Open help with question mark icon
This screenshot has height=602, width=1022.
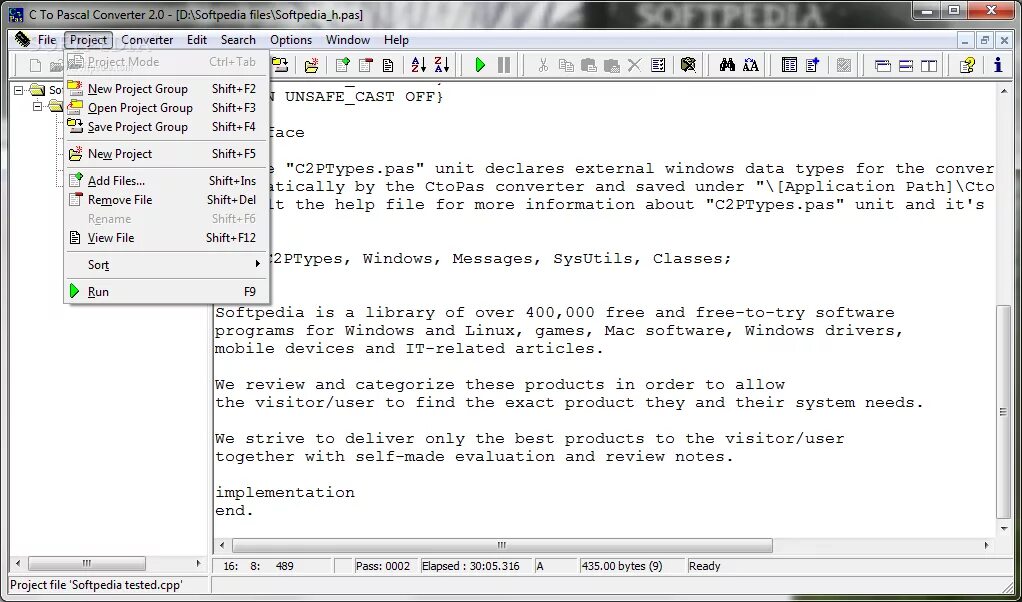[967, 65]
